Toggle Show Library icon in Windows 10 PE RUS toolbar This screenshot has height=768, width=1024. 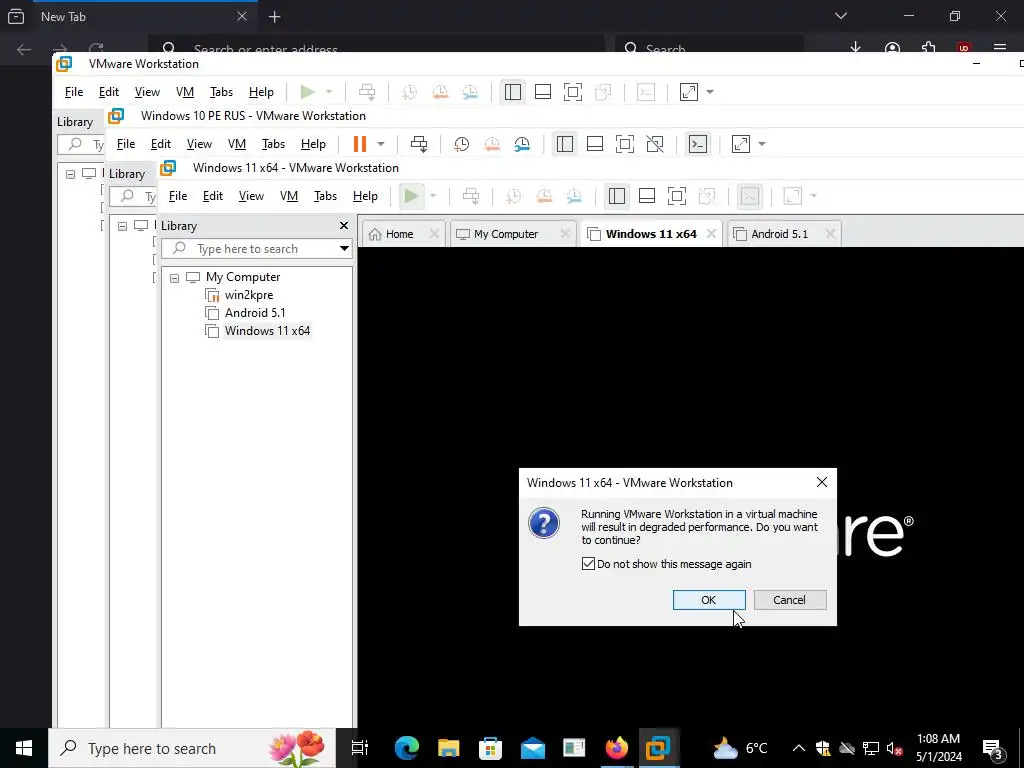(x=565, y=144)
